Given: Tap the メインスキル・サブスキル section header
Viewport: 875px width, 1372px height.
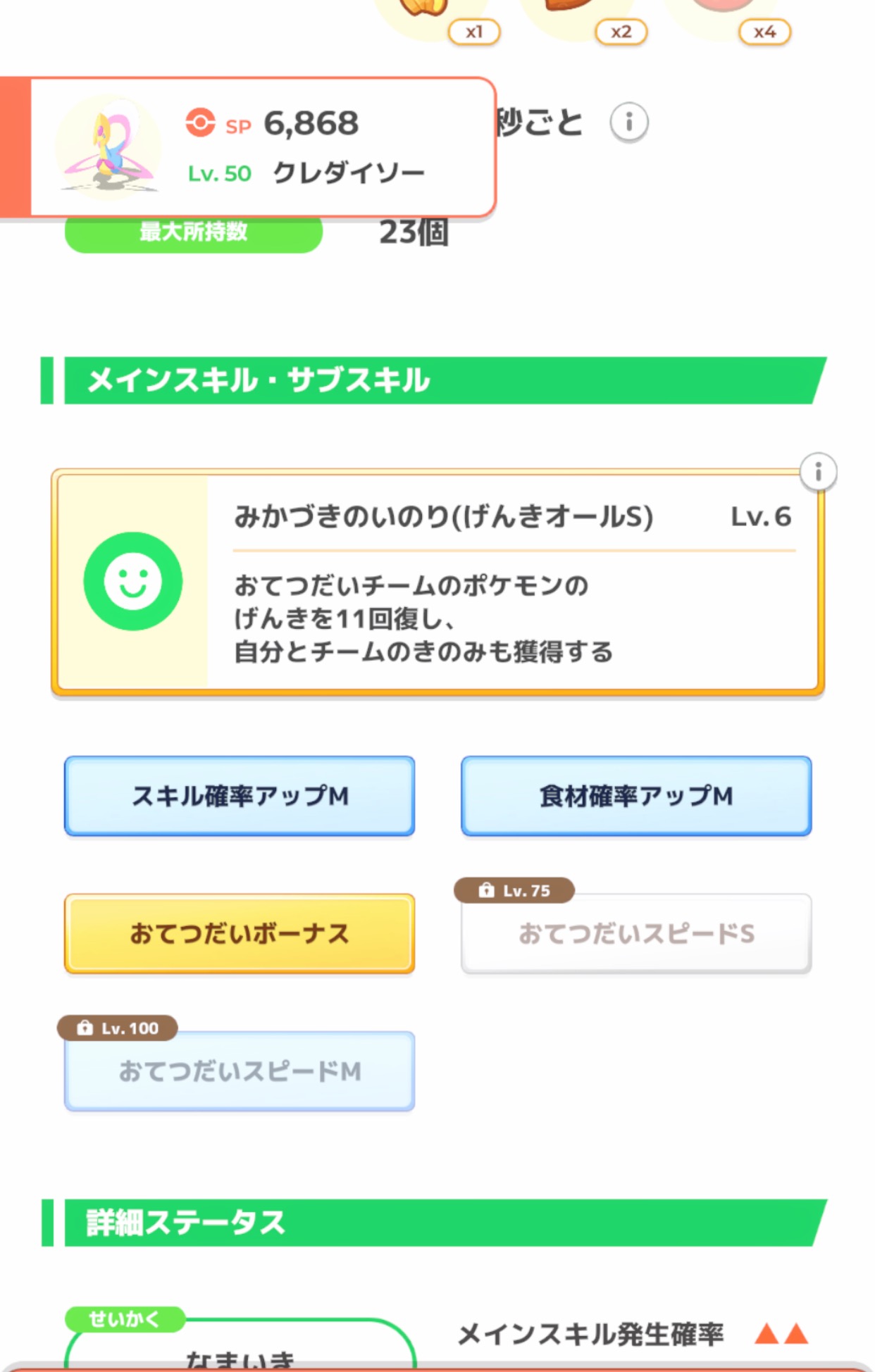Looking at the screenshot, I should (x=433, y=380).
